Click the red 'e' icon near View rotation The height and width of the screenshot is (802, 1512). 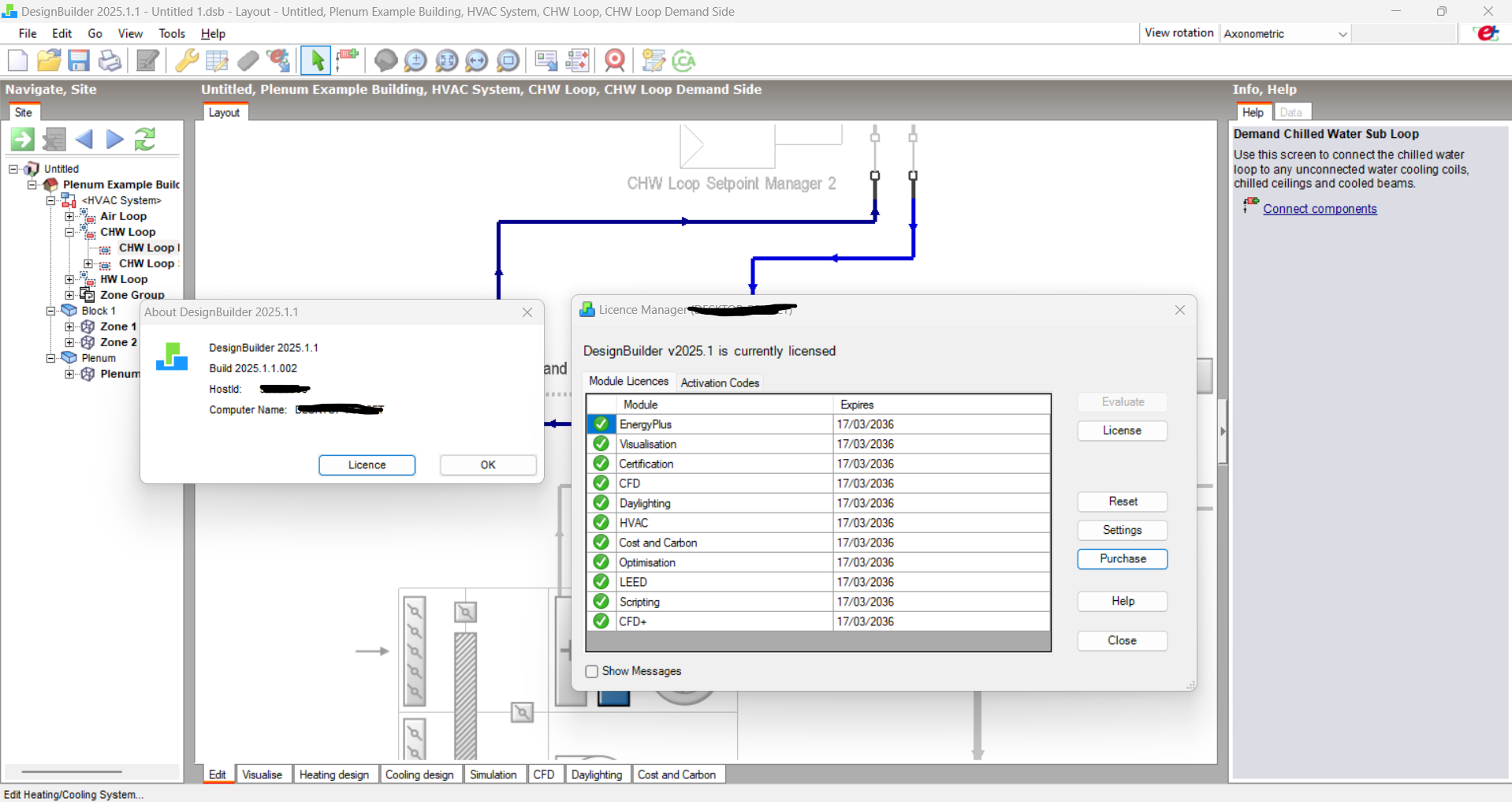coord(1487,33)
